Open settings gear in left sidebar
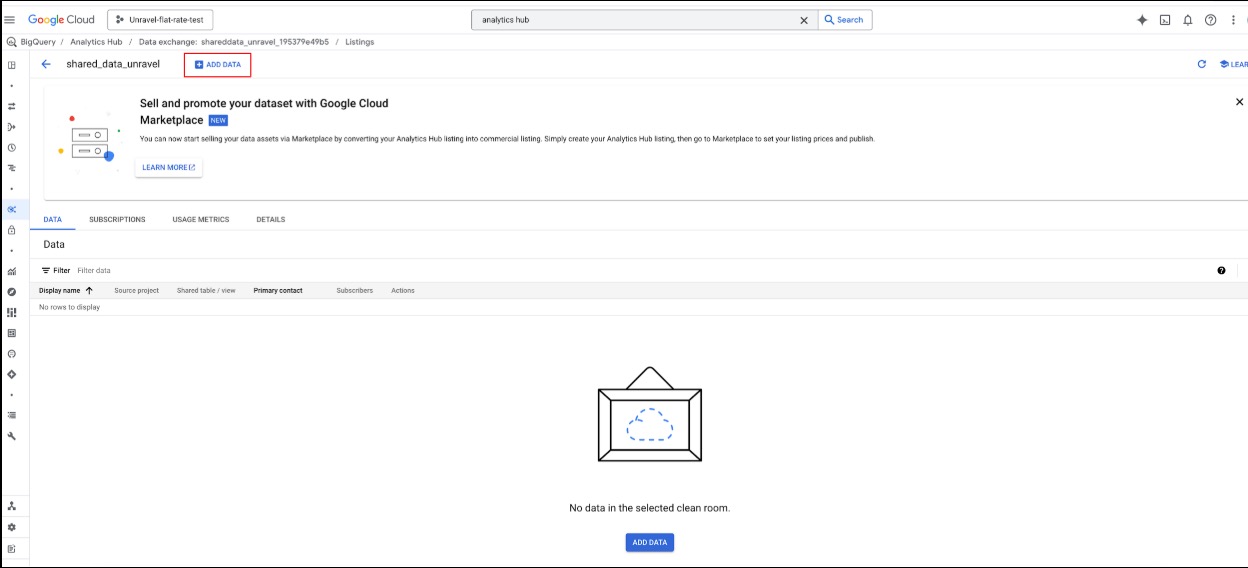 (11, 527)
